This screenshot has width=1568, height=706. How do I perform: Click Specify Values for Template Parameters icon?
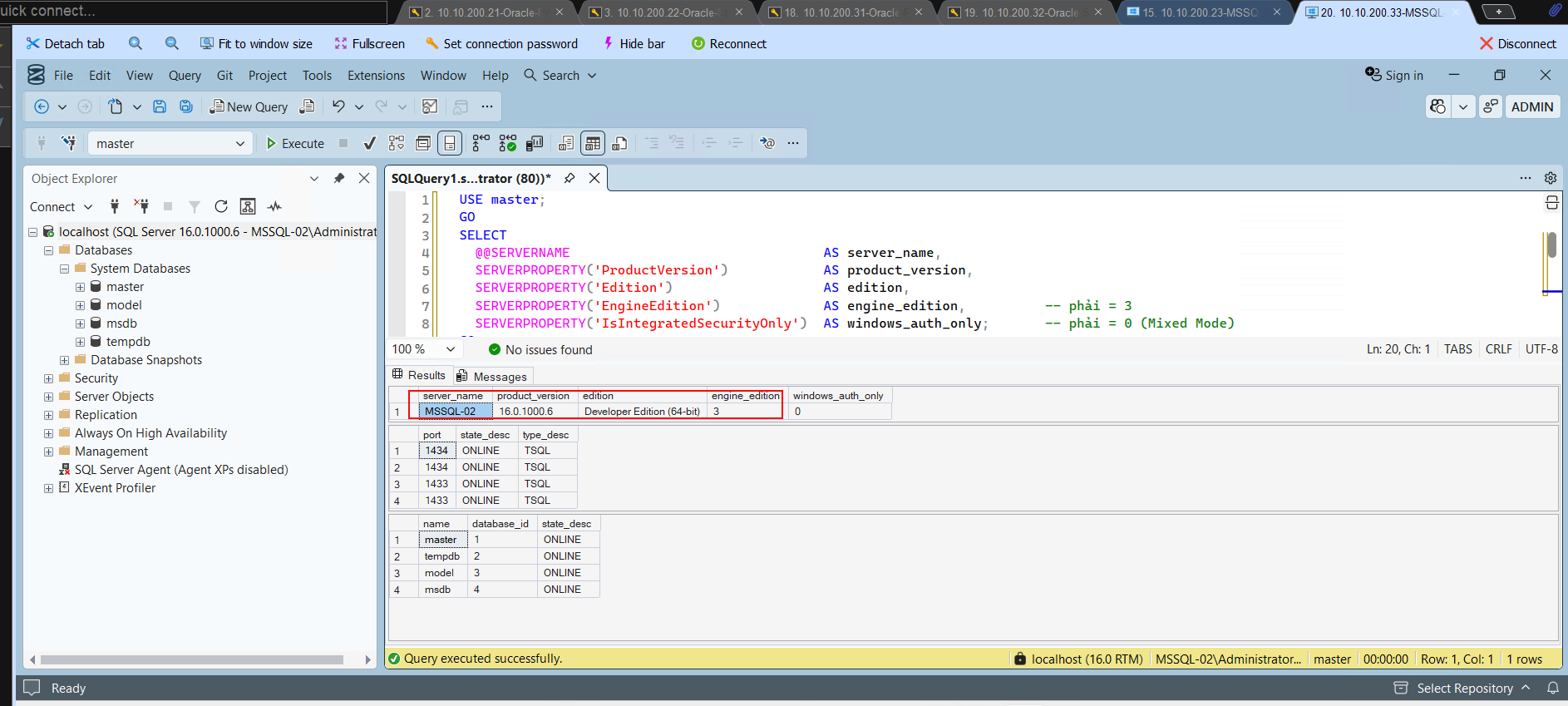pos(767,143)
